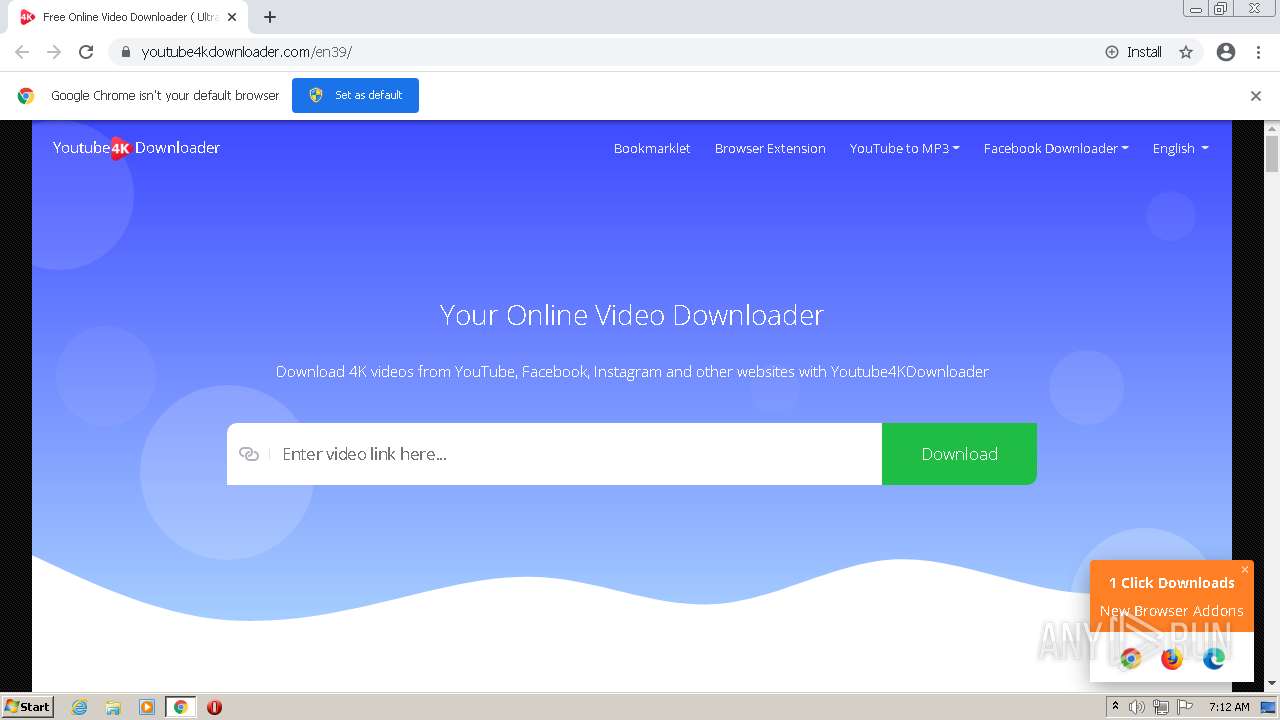Show hidden tray icons arrow
1280x720 pixels.
pyautogui.click(x=1115, y=707)
